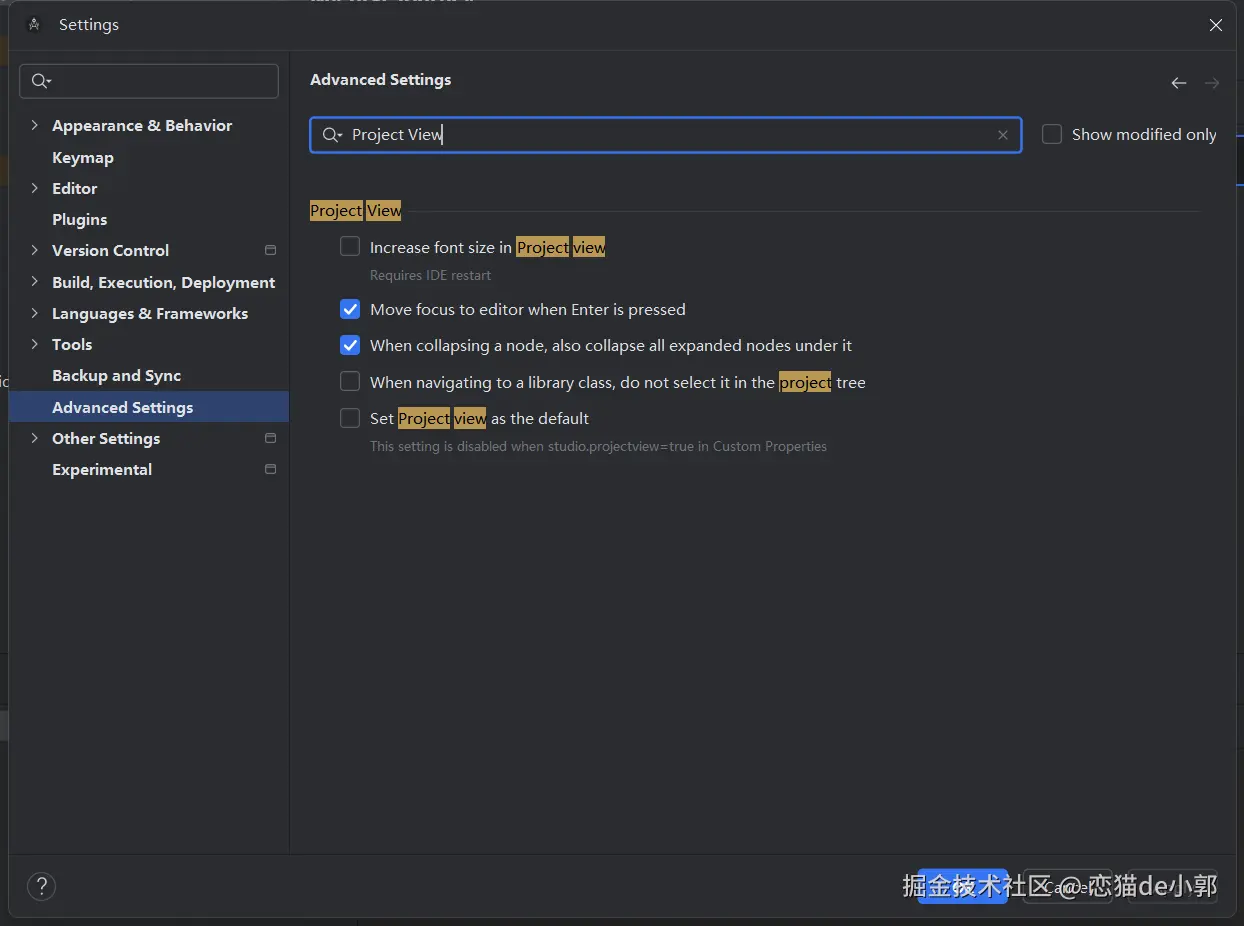
Task: Clear the Project View search text
Action: [x=1003, y=135]
